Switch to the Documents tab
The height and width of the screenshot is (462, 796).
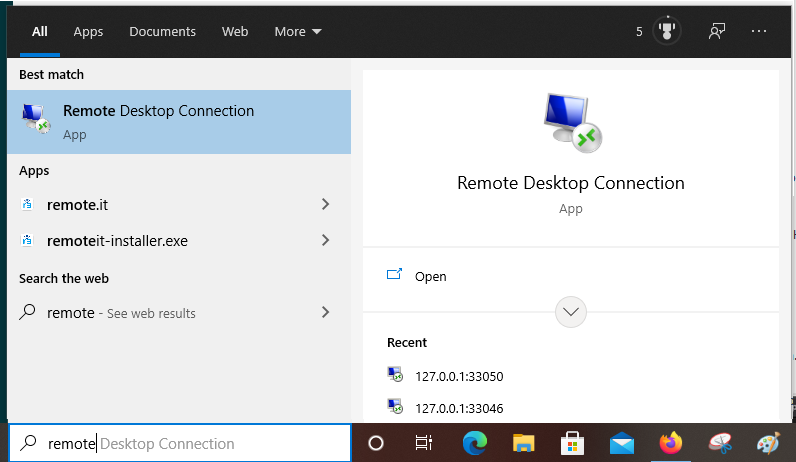tap(162, 31)
